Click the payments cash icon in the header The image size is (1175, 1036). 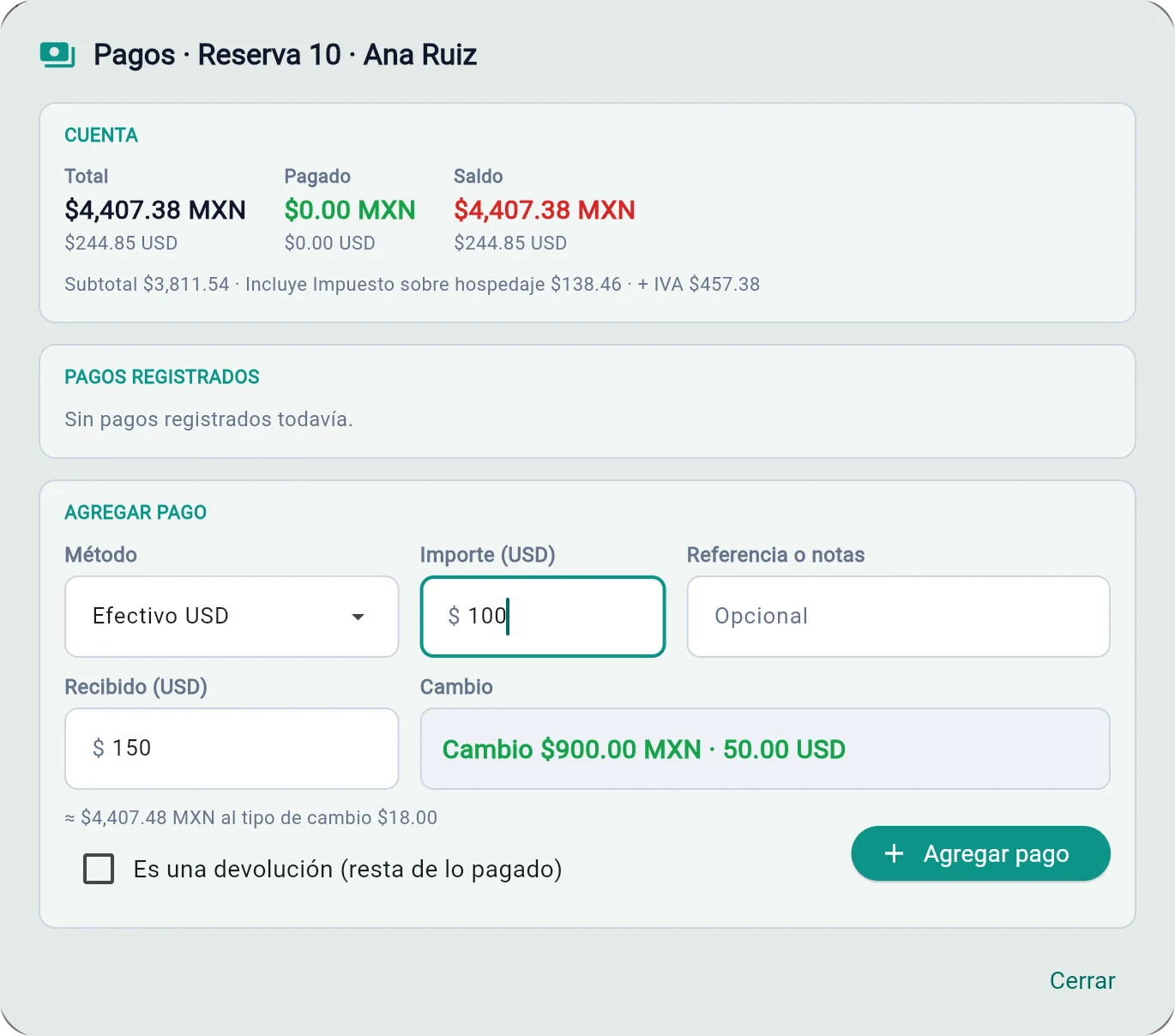(x=57, y=55)
